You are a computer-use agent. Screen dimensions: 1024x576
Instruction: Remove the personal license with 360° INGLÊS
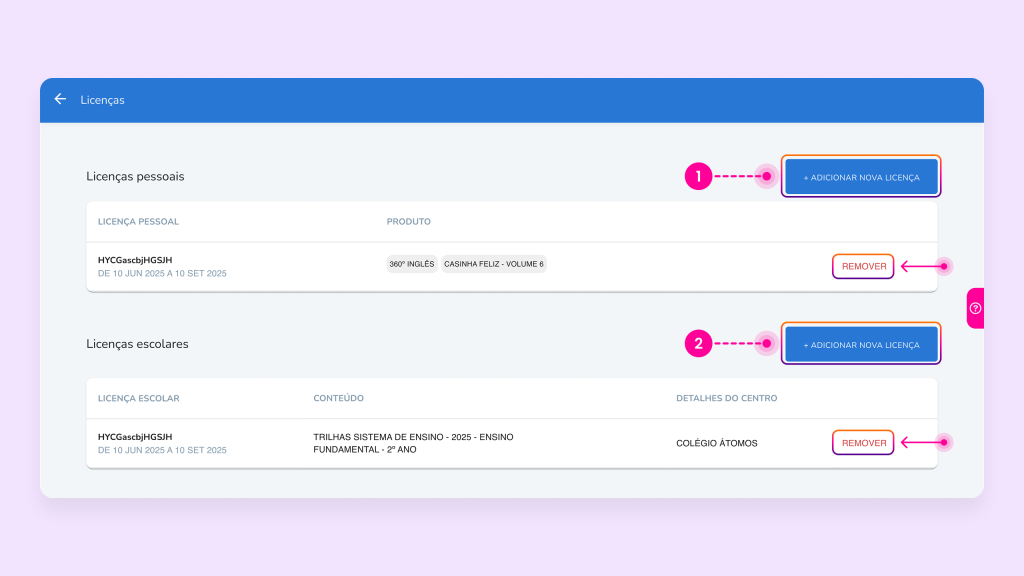863,266
